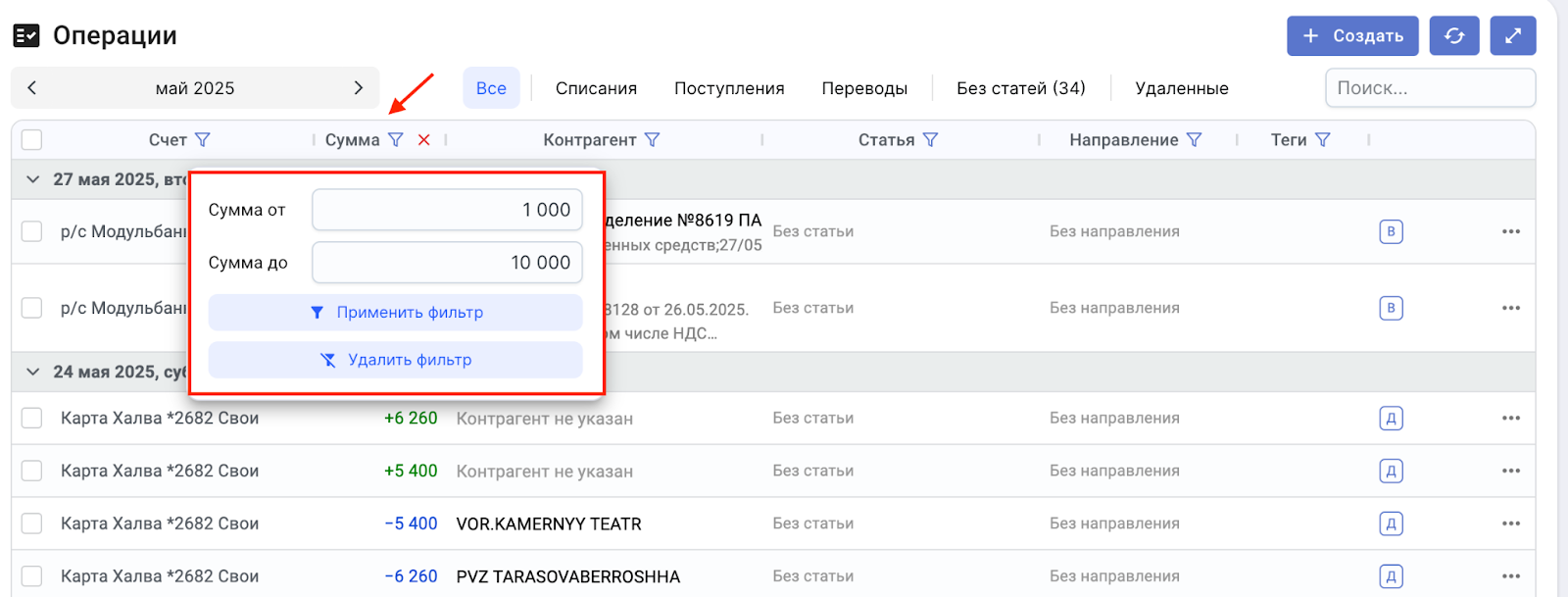Check the box for the +6 260 operation

32,419
